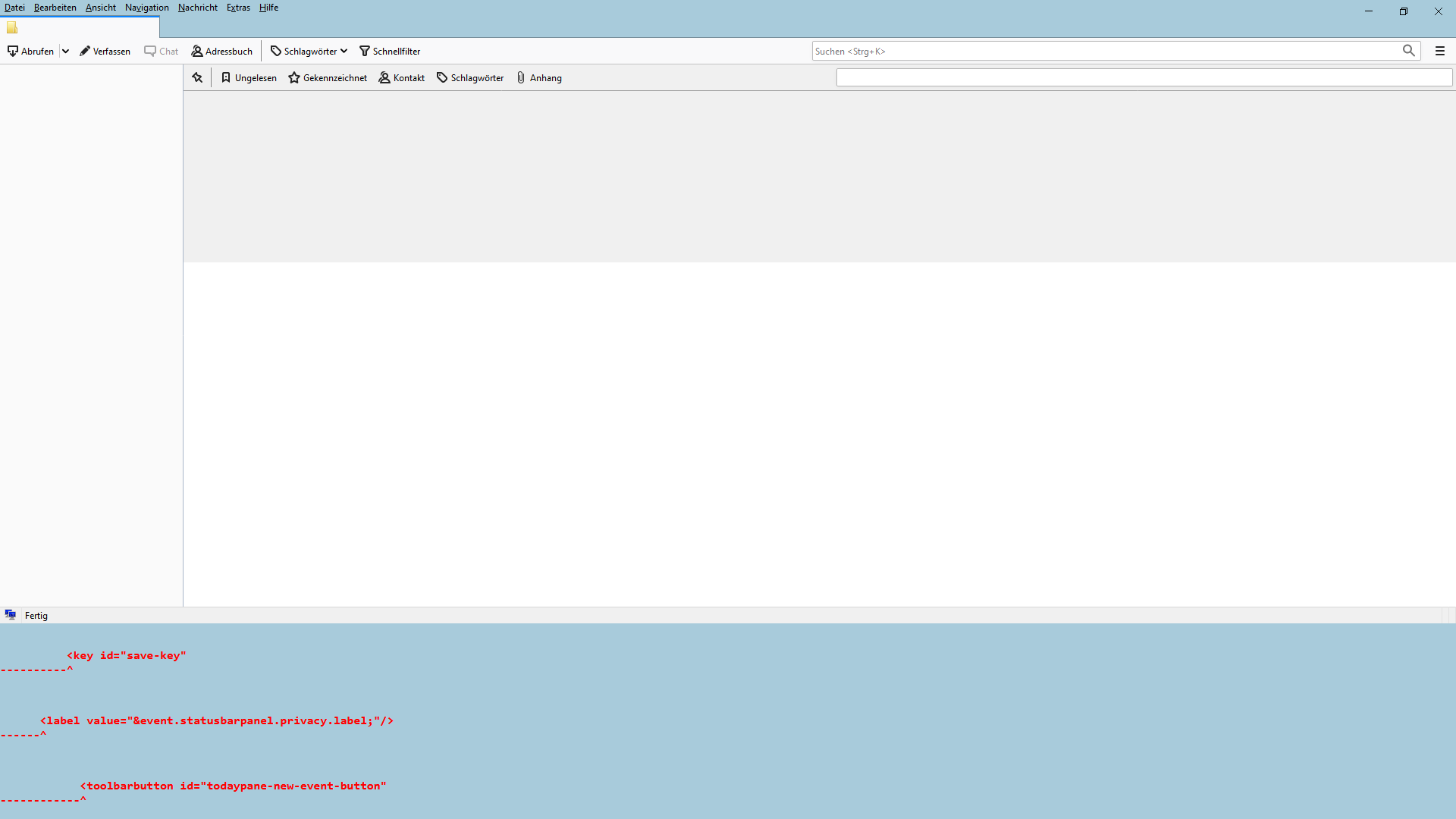
Task: Open the hamburger application menu
Action: (x=1440, y=51)
